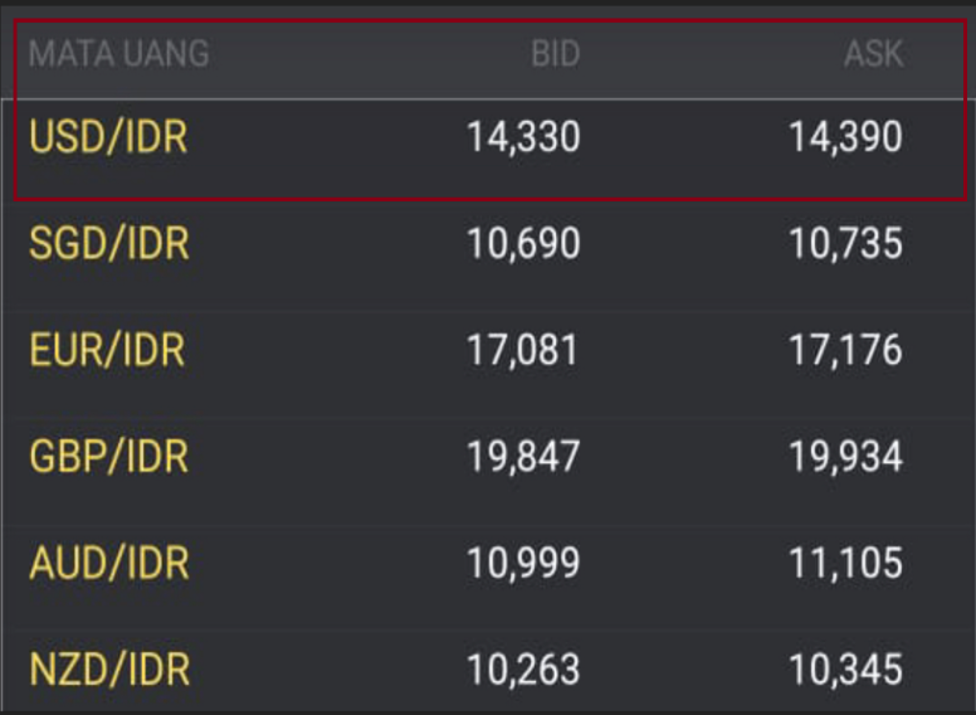Click the MATA UANG column header
Screen dimensions: 976x715
pos(119,54)
